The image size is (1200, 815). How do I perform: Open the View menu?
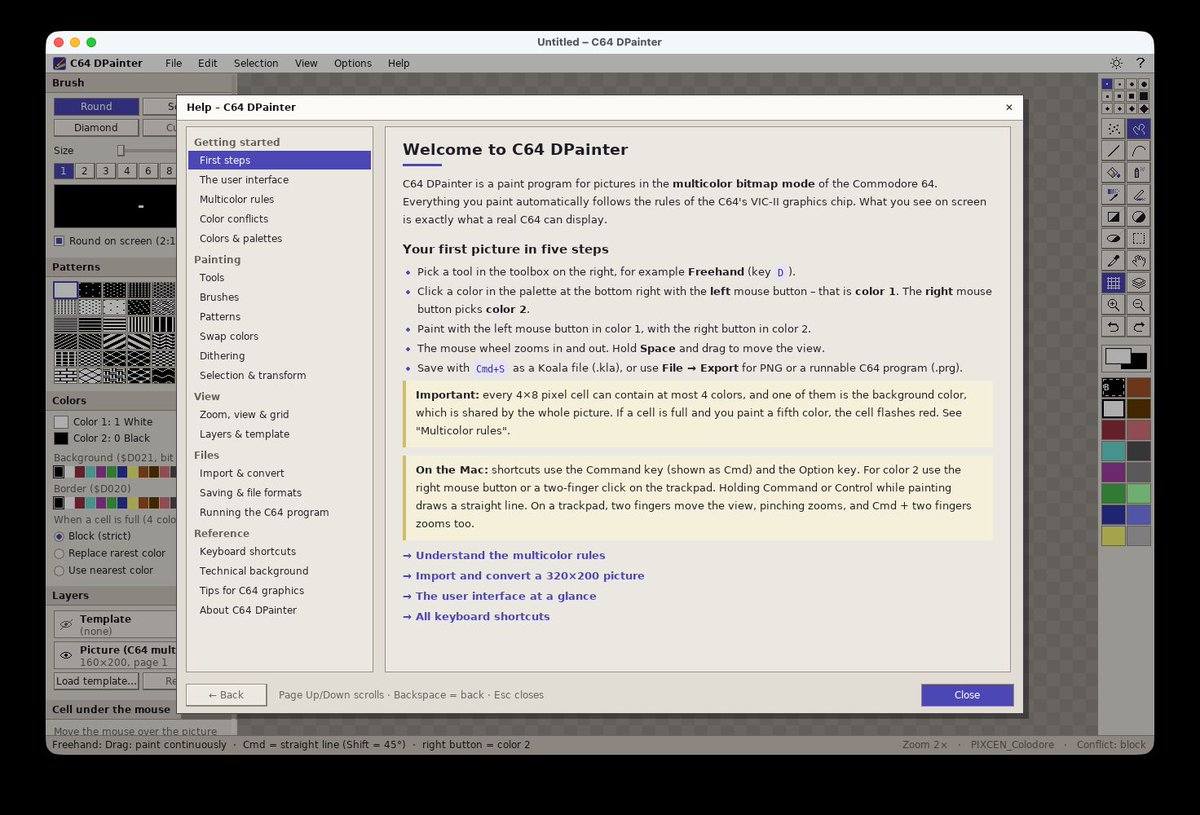306,63
